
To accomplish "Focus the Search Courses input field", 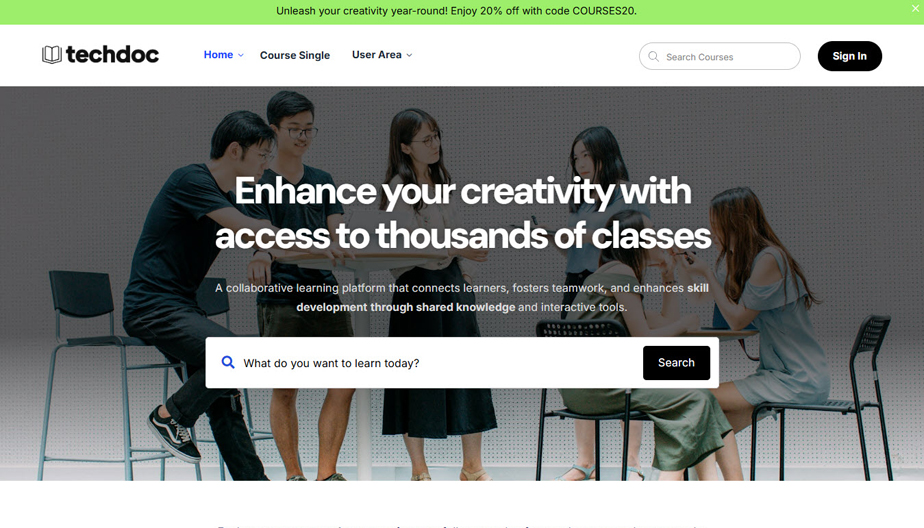I will tap(720, 56).
